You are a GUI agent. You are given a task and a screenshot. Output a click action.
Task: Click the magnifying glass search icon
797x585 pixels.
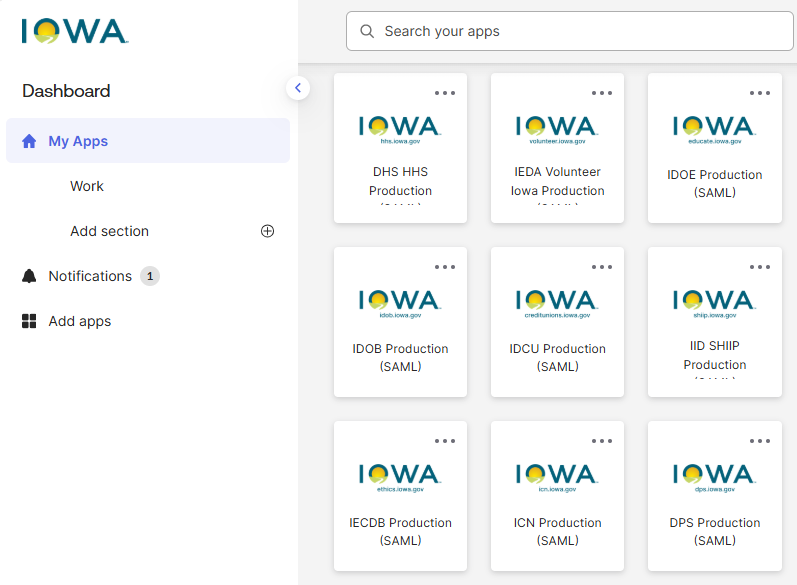367,31
